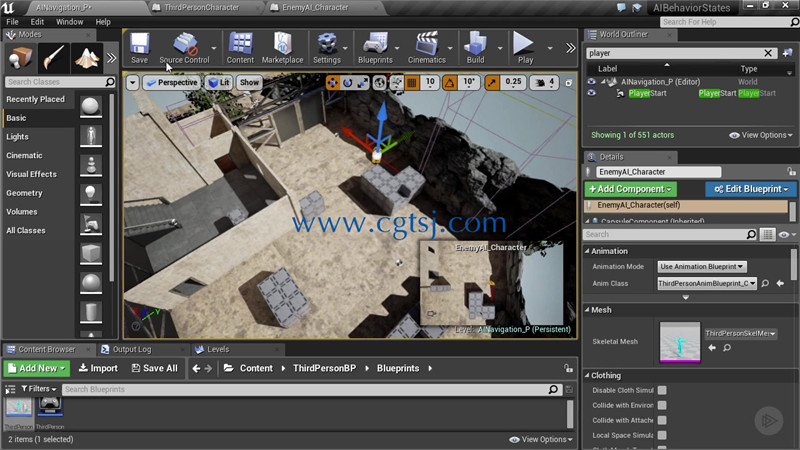The height and width of the screenshot is (450, 800).
Task: Select the scale tool in viewport toolbar
Action: pyautogui.click(x=362, y=83)
